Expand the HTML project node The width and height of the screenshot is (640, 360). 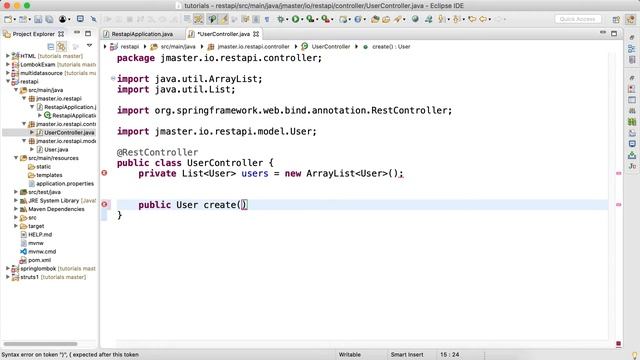(x=8, y=56)
